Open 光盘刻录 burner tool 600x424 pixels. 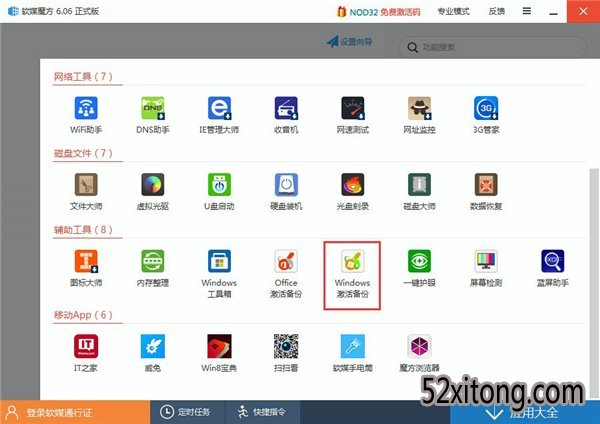[352, 184]
